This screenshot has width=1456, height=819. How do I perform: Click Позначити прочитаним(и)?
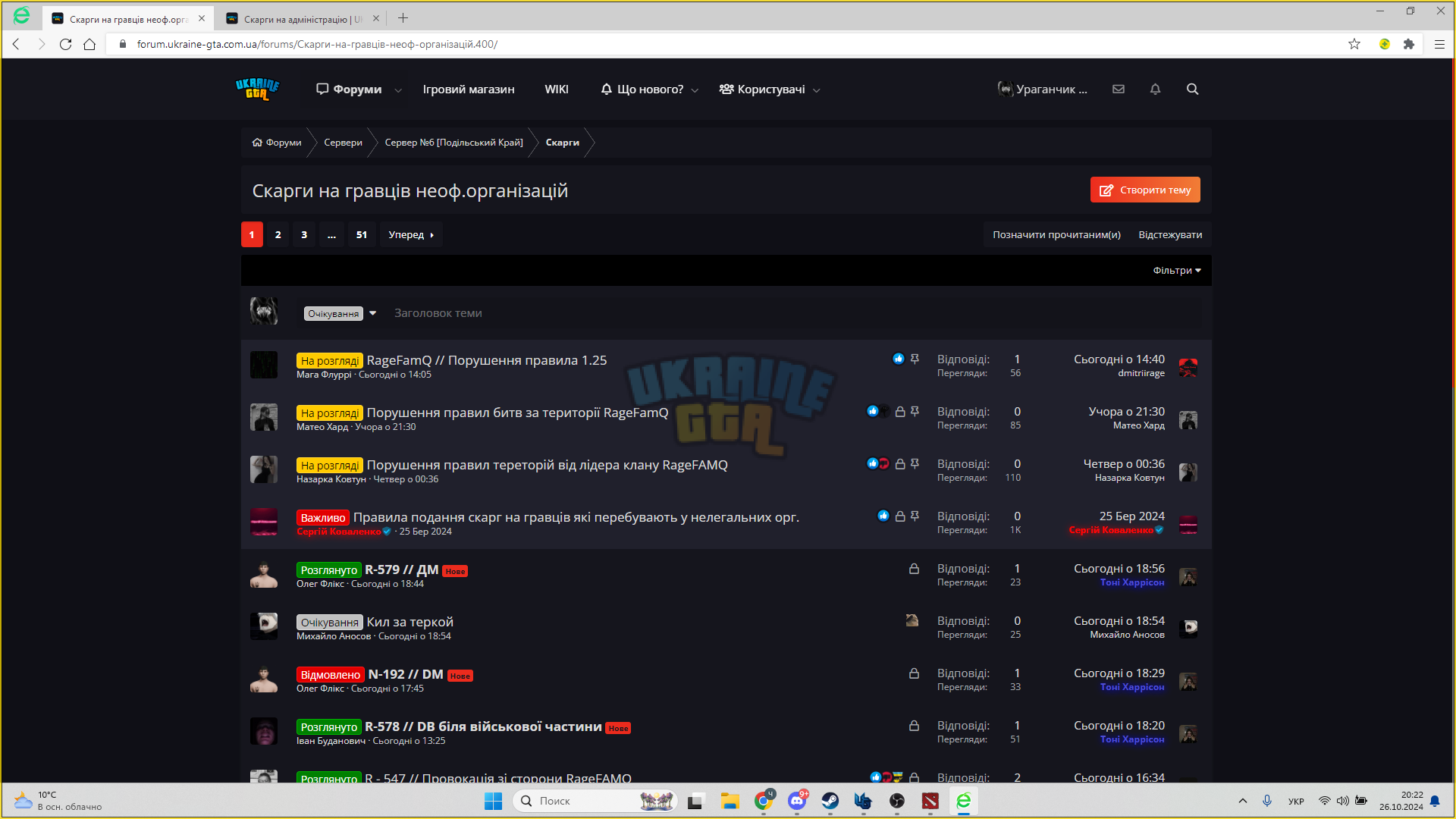(x=1056, y=234)
